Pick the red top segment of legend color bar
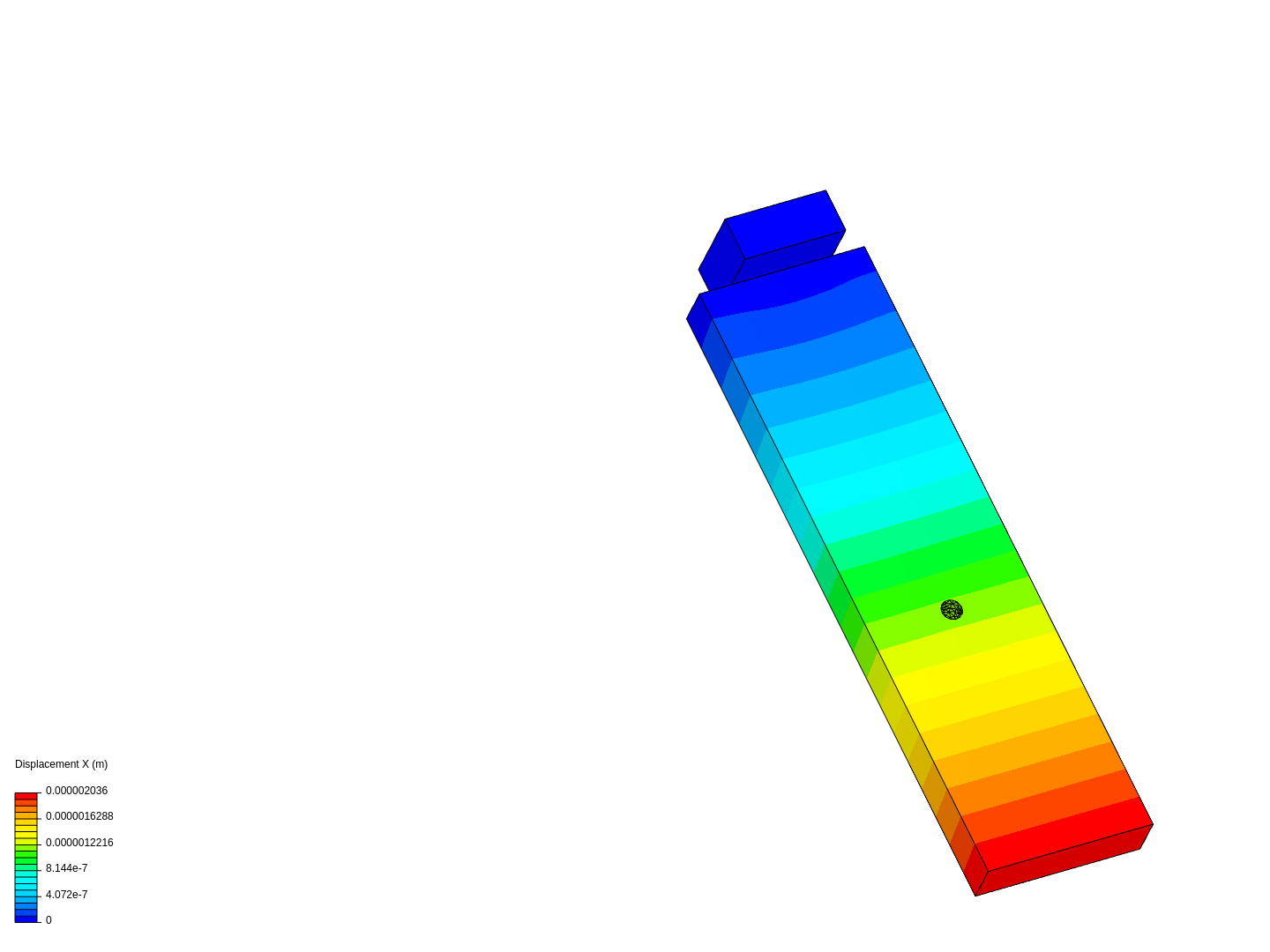1270x952 pixels. click(26, 797)
